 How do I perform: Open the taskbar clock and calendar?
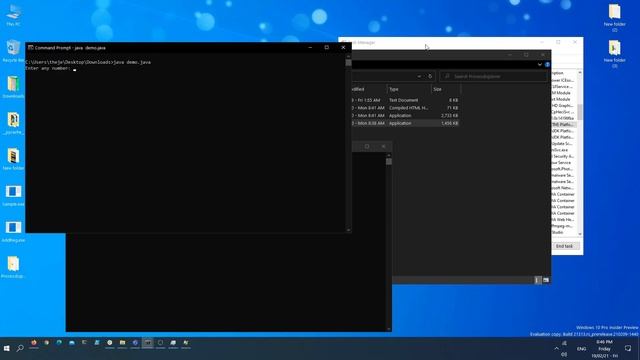pyautogui.click(x=604, y=349)
